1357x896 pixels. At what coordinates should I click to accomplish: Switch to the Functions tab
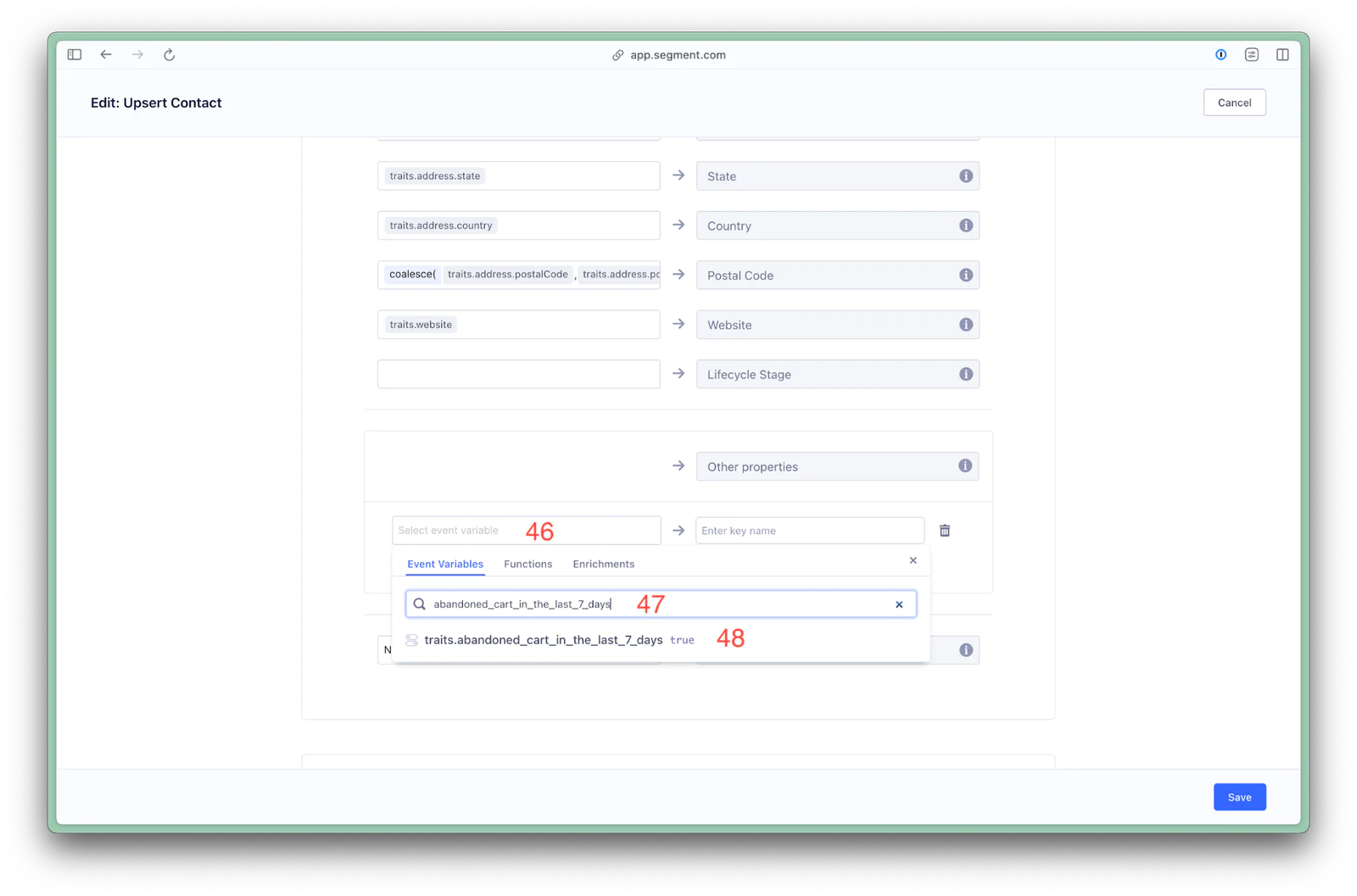tap(528, 564)
